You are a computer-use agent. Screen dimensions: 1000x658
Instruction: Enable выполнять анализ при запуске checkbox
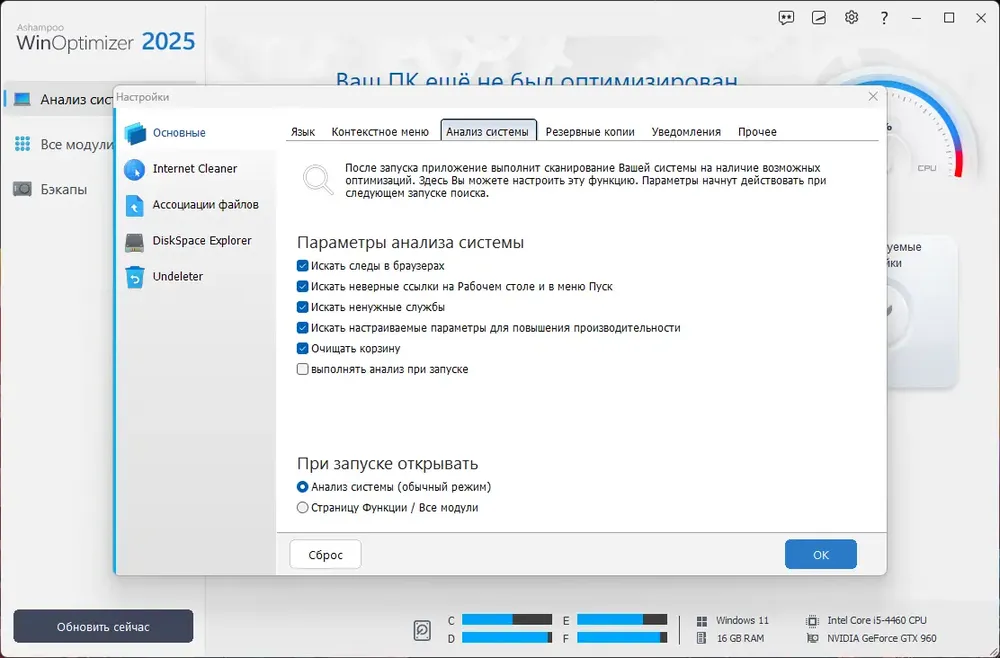303,369
